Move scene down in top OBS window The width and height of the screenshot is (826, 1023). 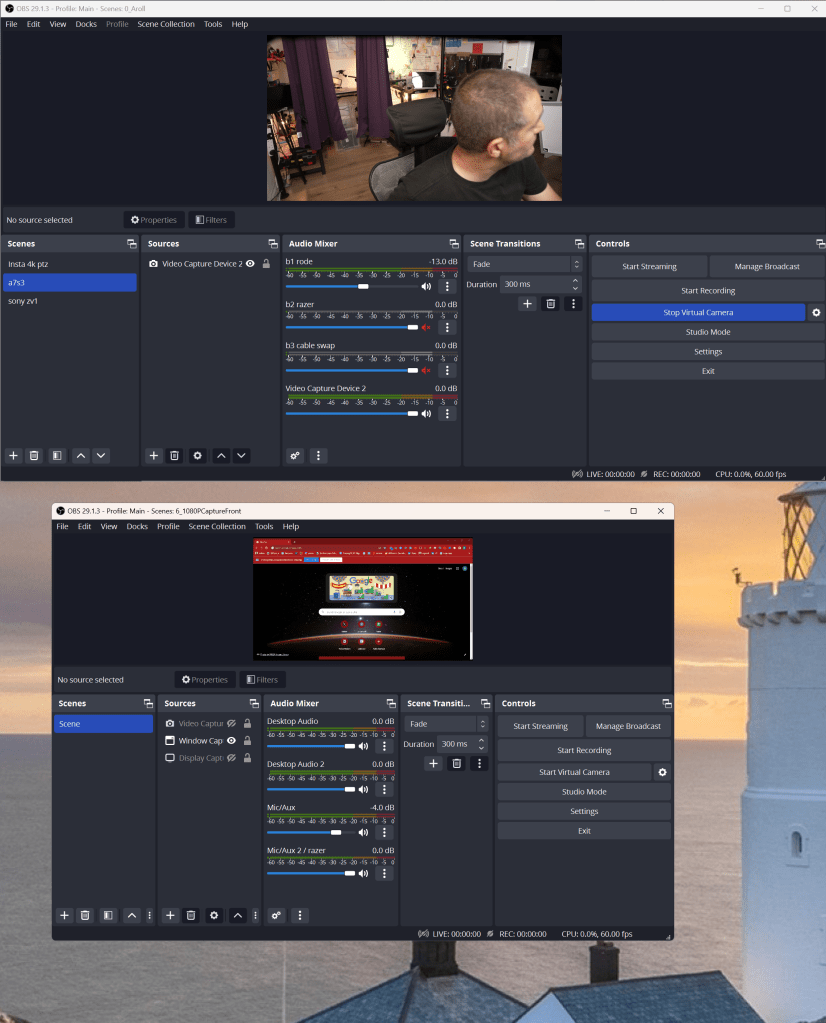click(x=101, y=455)
